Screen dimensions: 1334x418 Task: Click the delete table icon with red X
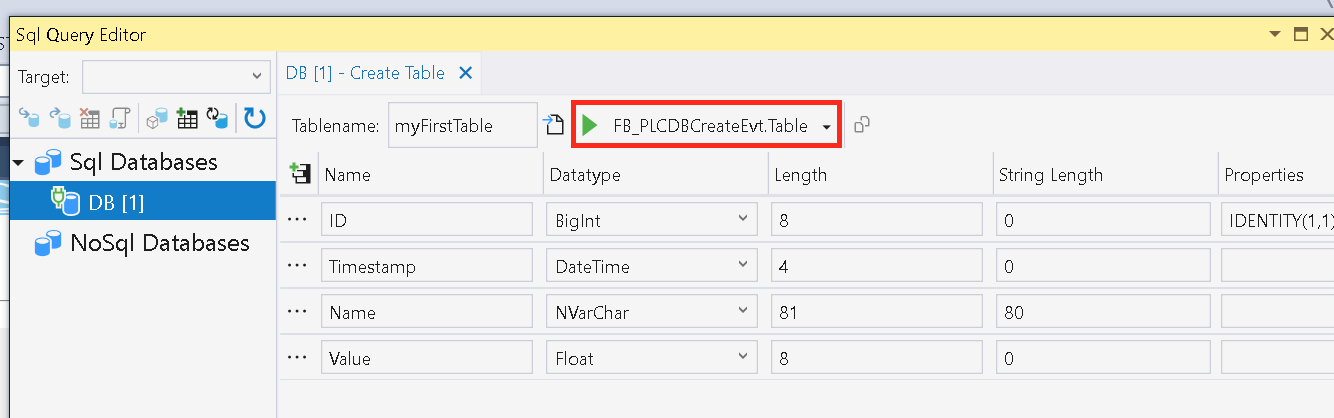90,119
